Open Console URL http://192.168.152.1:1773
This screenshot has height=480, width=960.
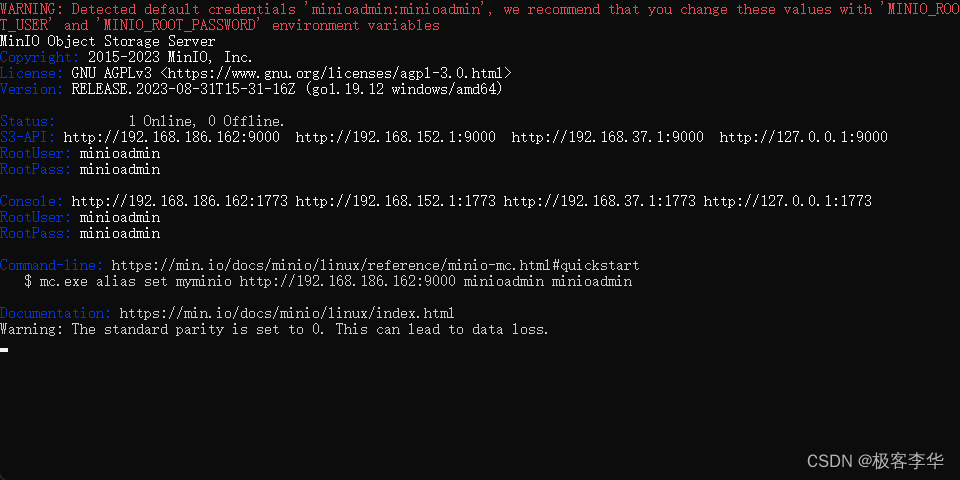pyautogui.click(x=396, y=201)
